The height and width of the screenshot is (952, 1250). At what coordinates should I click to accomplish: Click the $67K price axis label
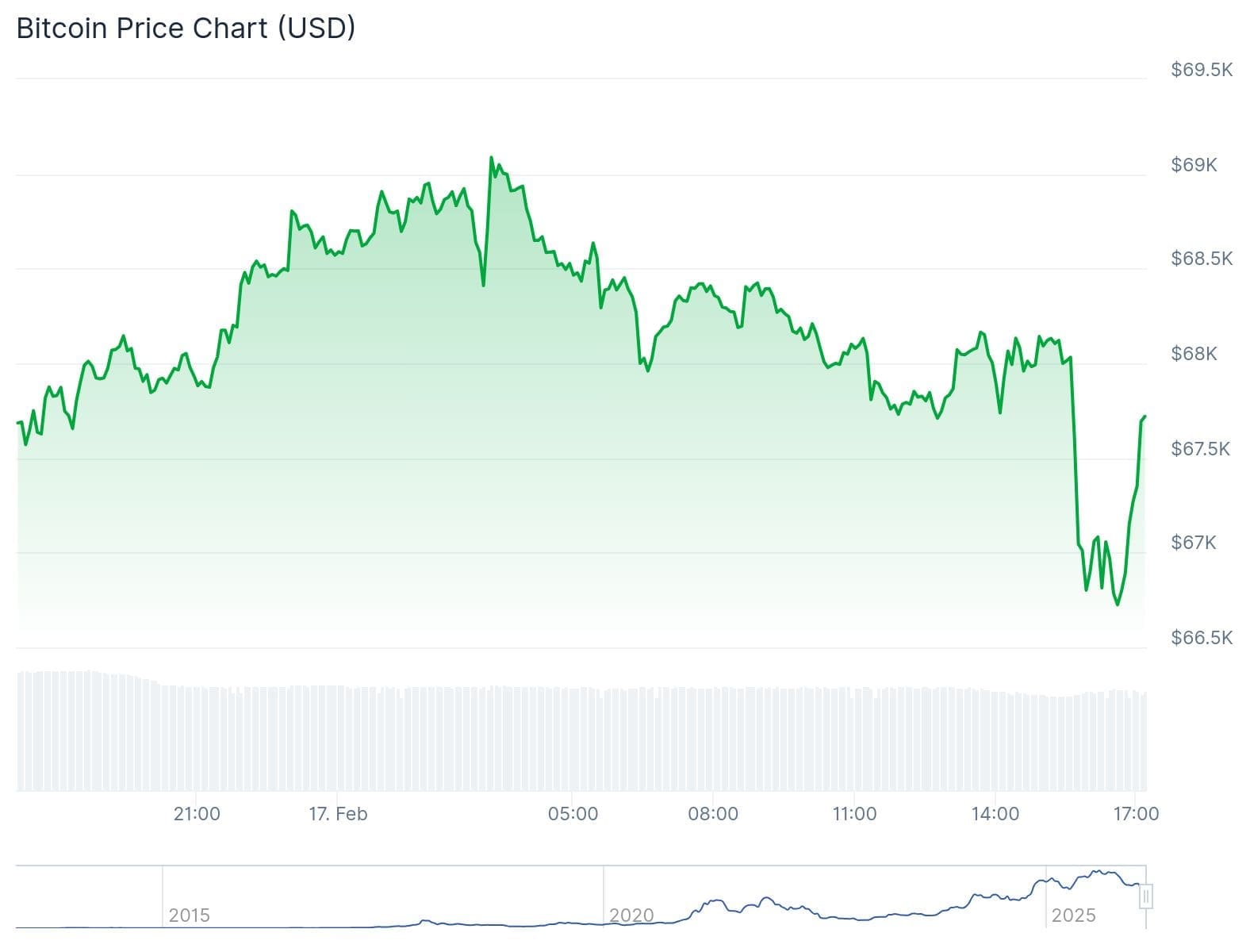(x=1194, y=543)
